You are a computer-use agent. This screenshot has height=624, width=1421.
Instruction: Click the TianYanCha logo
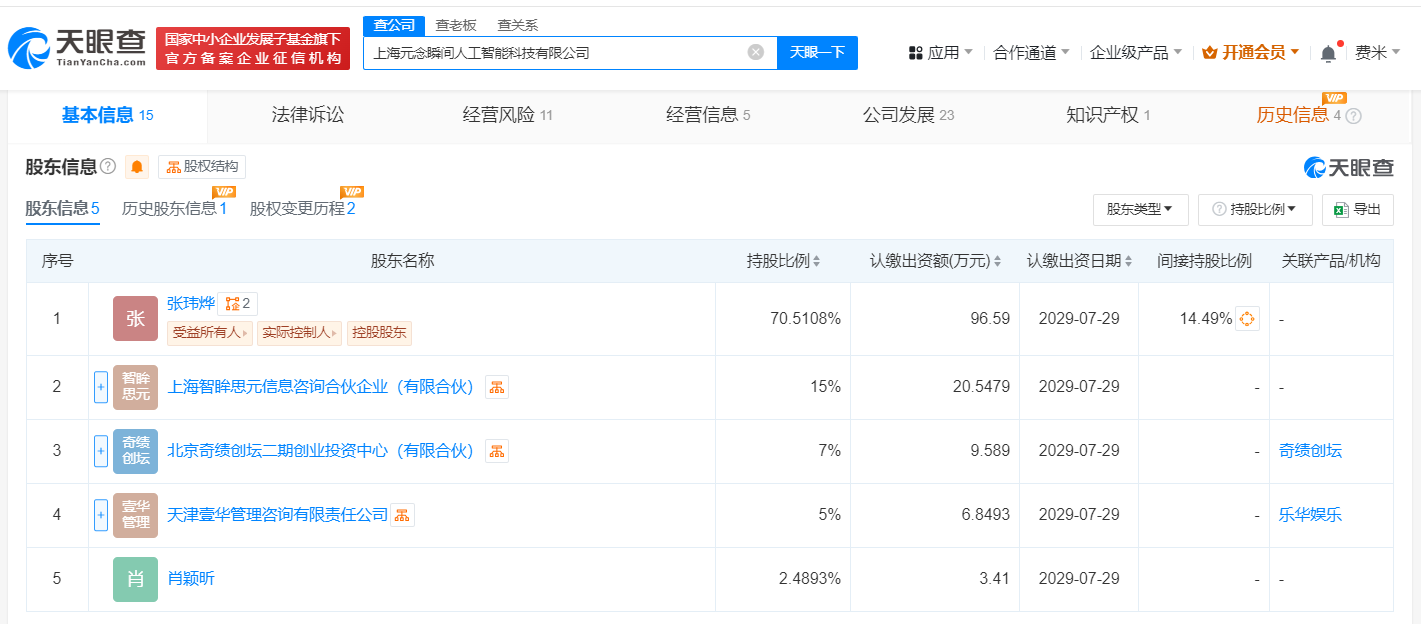[x=77, y=47]
